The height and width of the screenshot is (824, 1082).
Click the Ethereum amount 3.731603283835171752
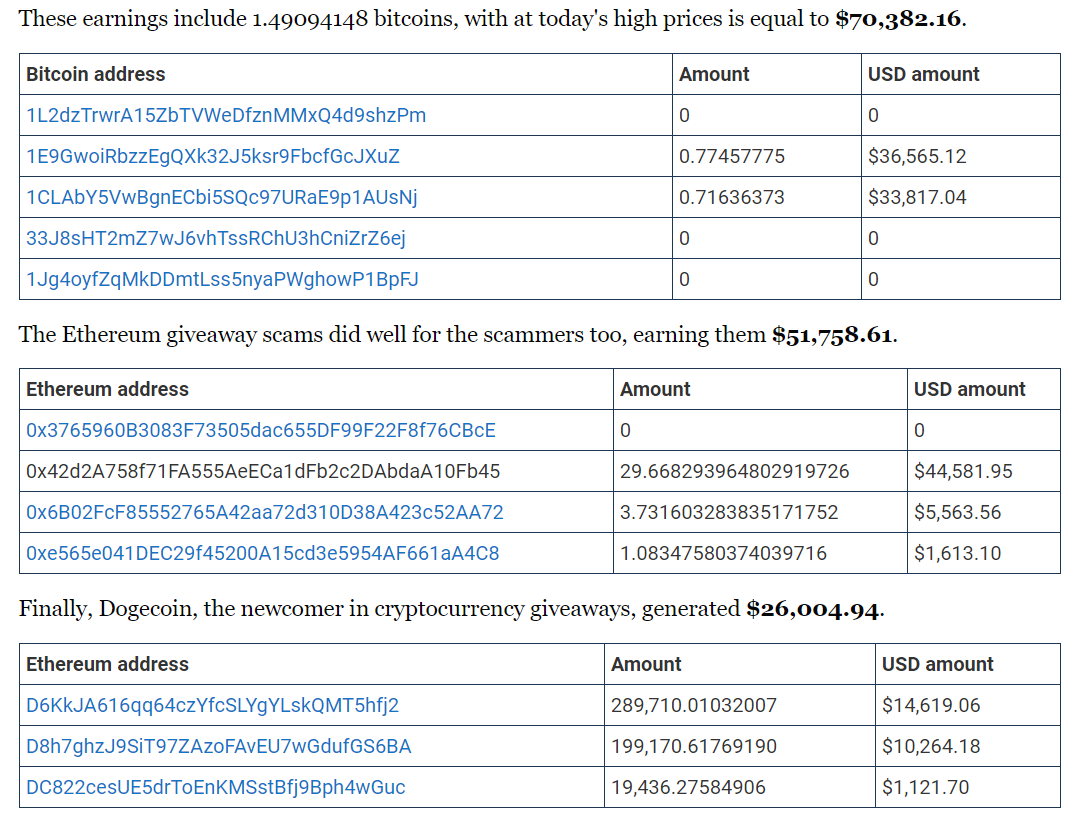pyautogui.click(x=729, y=512)
